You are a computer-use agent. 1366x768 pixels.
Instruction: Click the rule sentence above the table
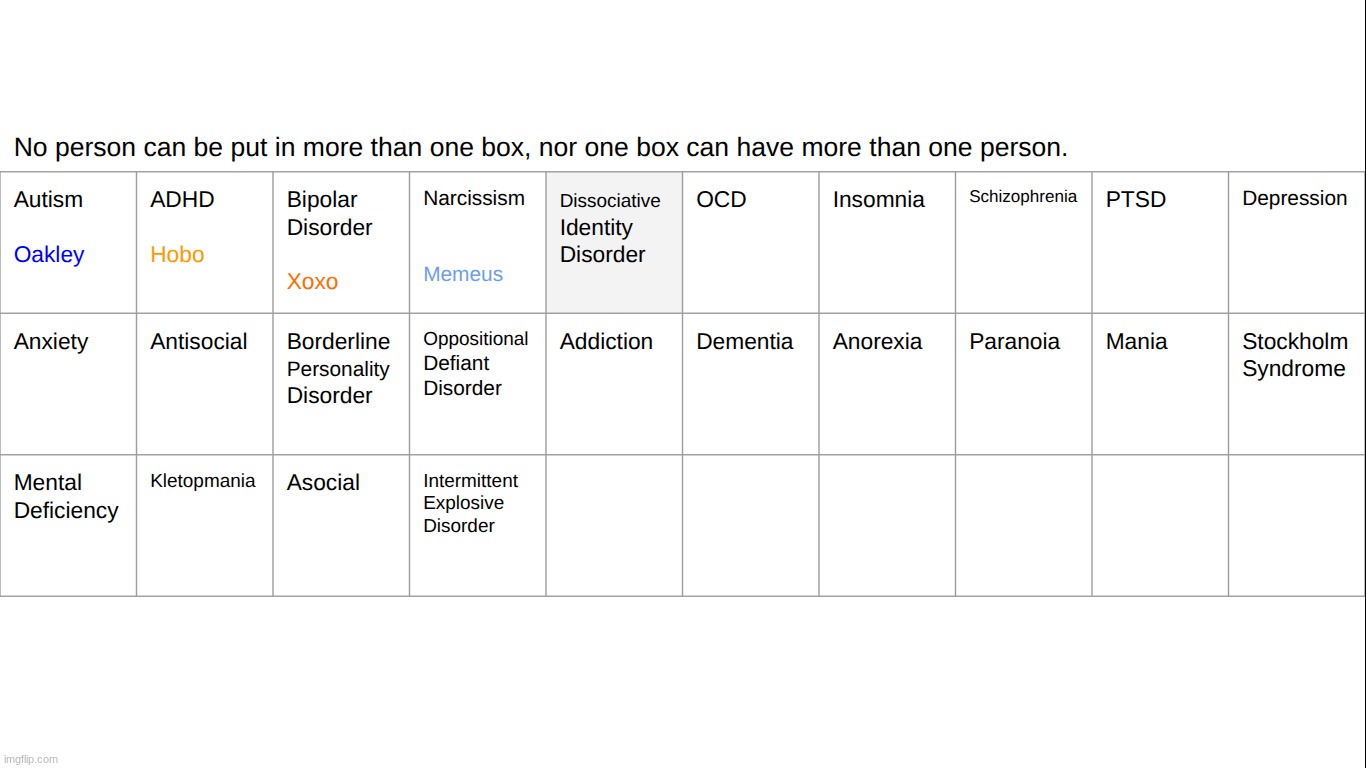540,148
